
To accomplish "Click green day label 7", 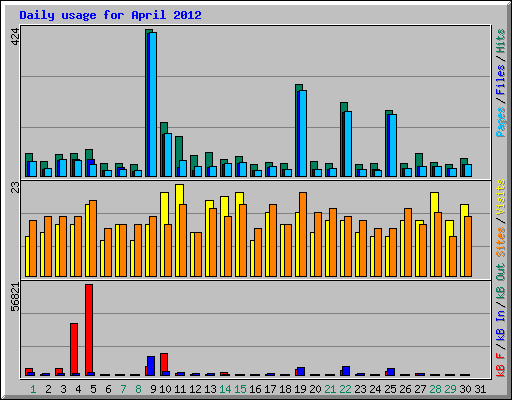I will tap(123, 389).
